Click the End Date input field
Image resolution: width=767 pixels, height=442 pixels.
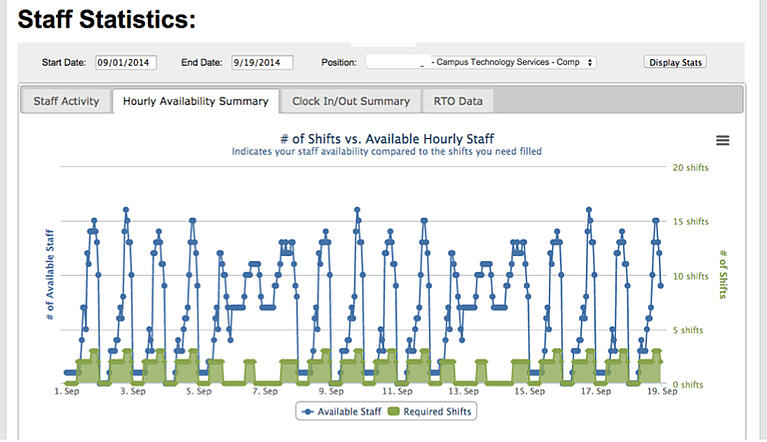coord(262,62)
